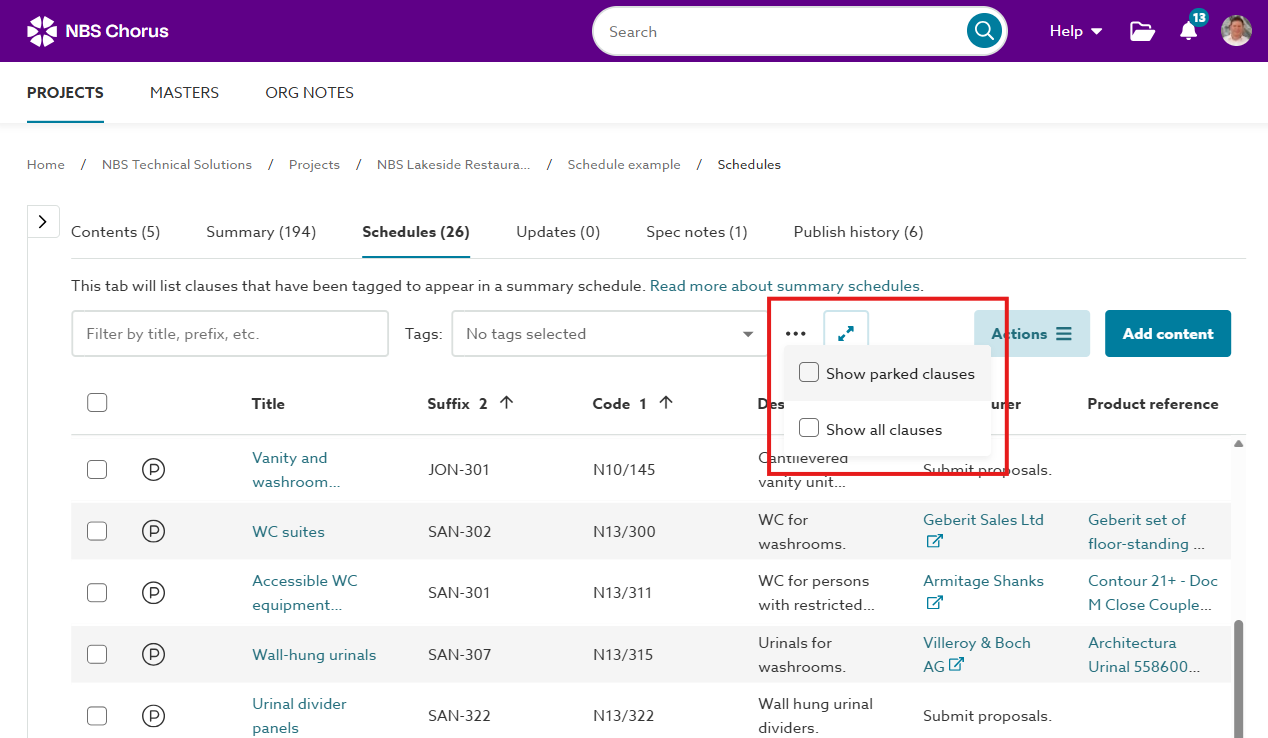Click the NBS Chorus logo
The height and width of the screenshot is (738, 1268).
click(97, 30)
